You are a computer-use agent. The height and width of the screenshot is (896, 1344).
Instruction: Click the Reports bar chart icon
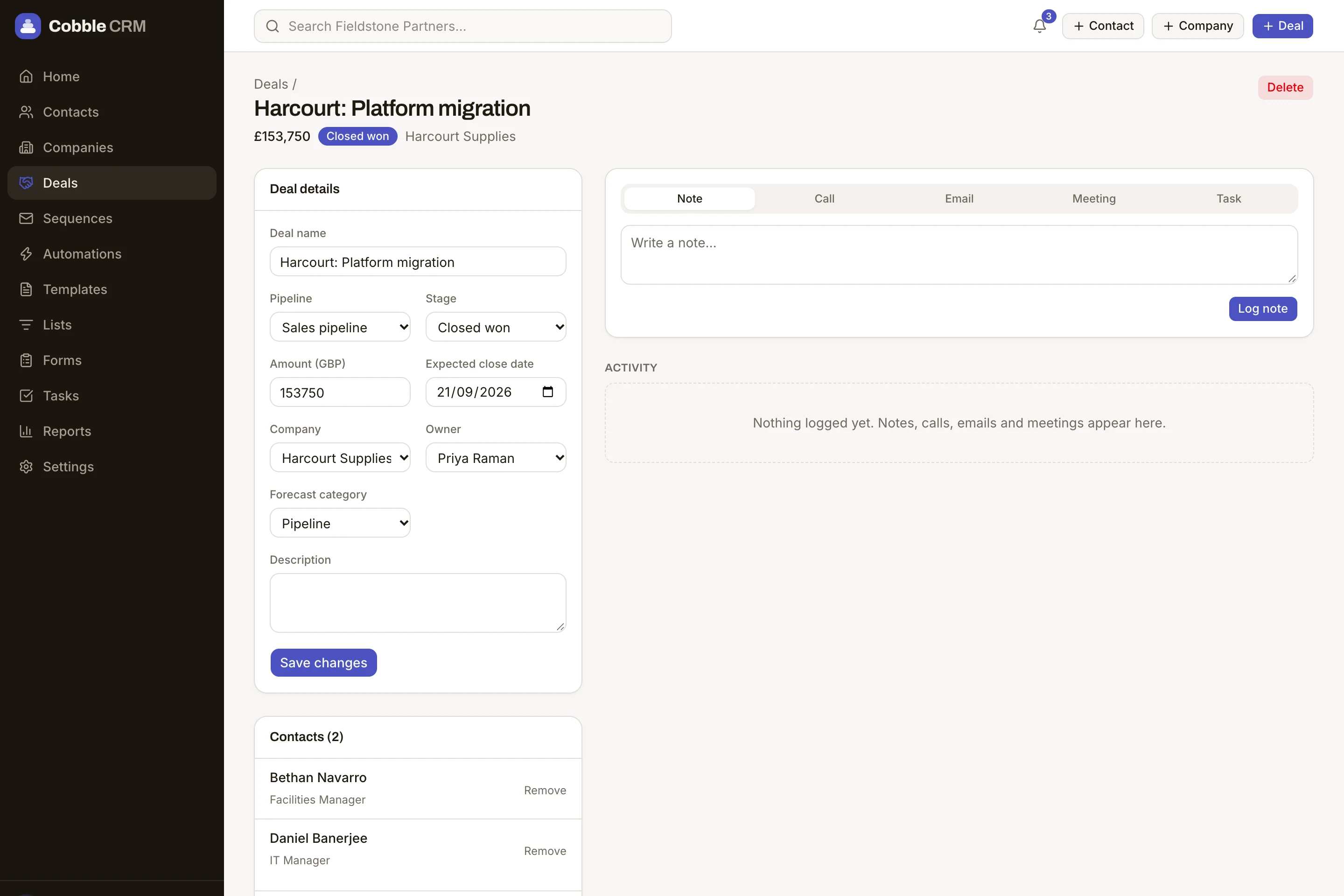pos(26,430)
